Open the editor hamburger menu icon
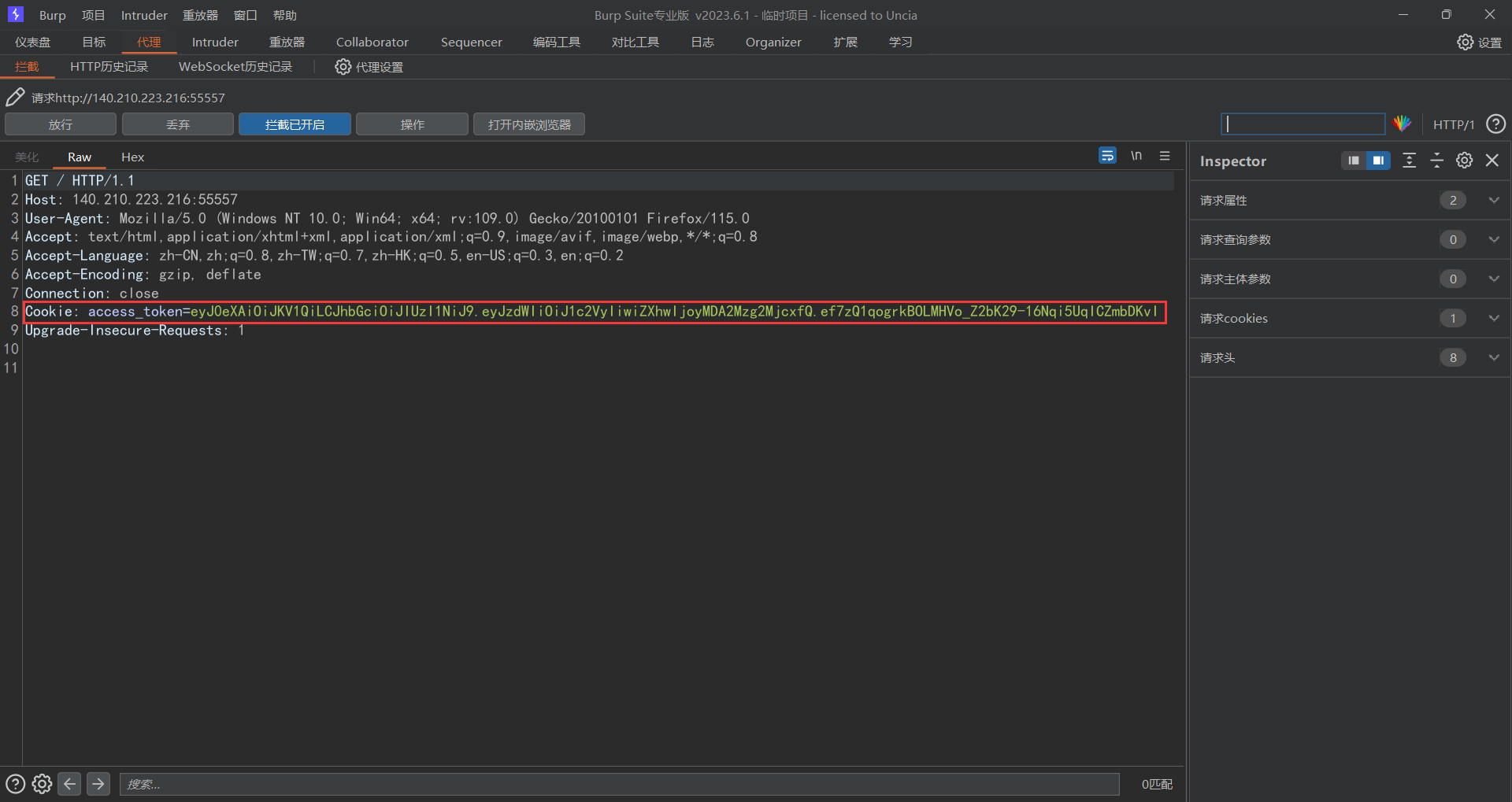This screenshot has width=1512, height=802. (x=1165, y=155)
